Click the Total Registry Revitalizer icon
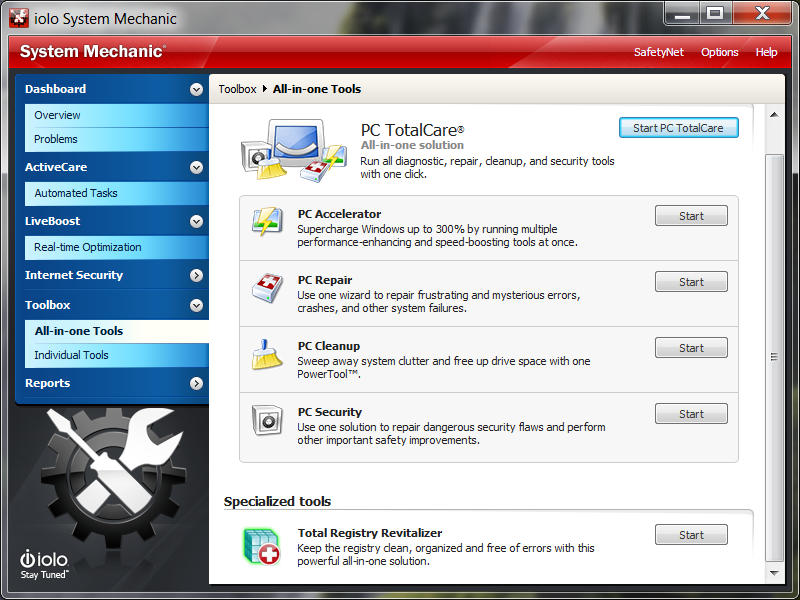Viewport: 800px width, 600px height. pos(260,543)
